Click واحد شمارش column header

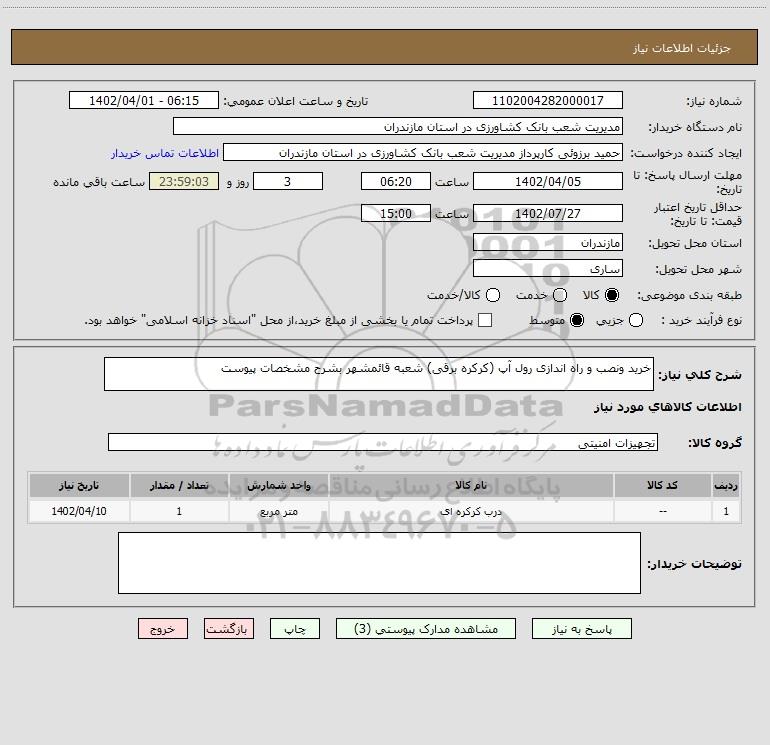coord(278,485)
